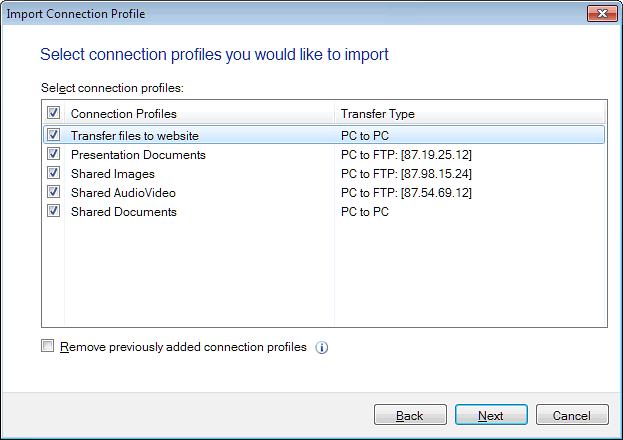The height and width of the screenshot is (440, 623).
Task: Toggle the select-all checkbox in header
Action: (x=53, y=114)
